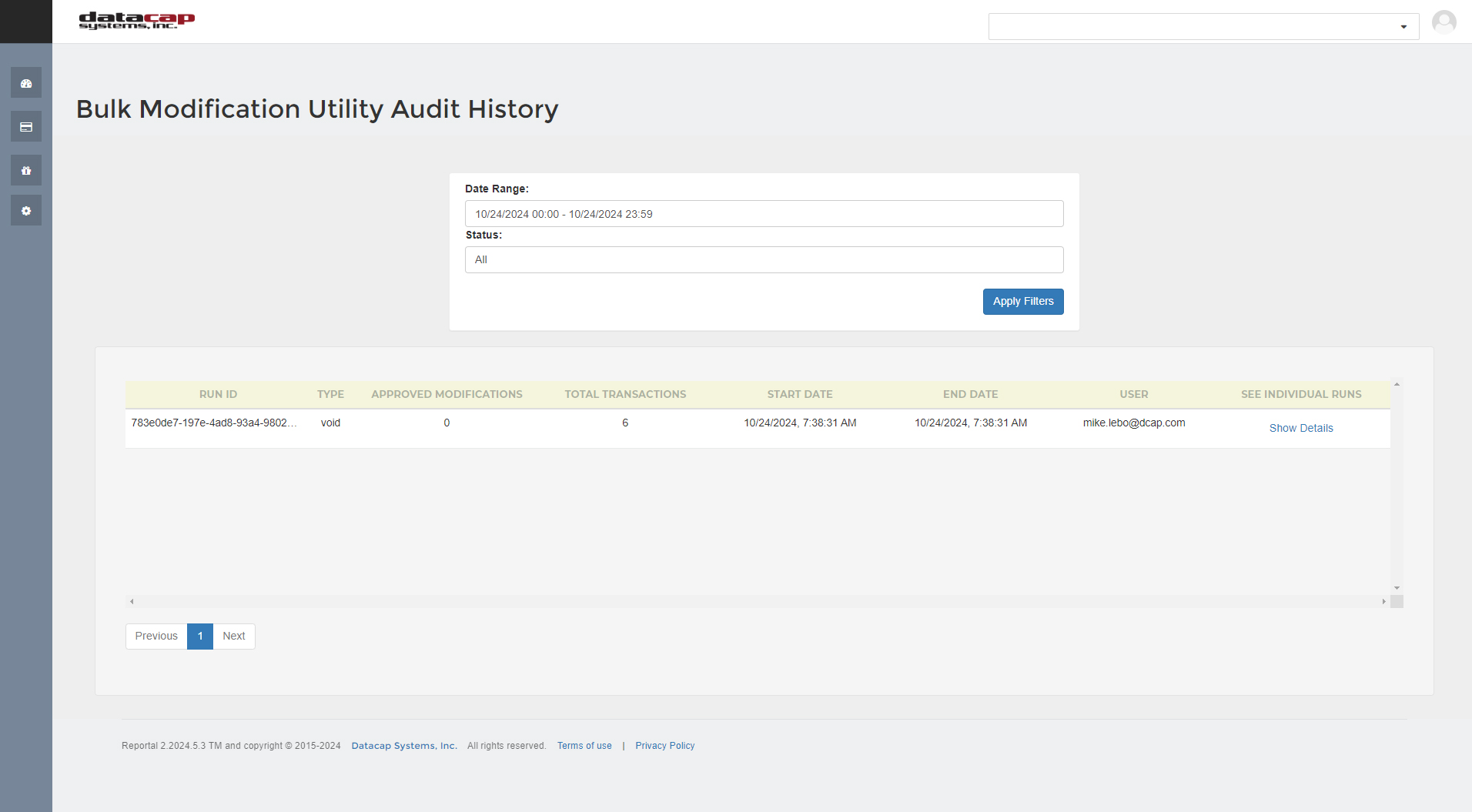1472x812 pixels.
Task: Open the credit card sidebar icon
Action: click(26, 127)
